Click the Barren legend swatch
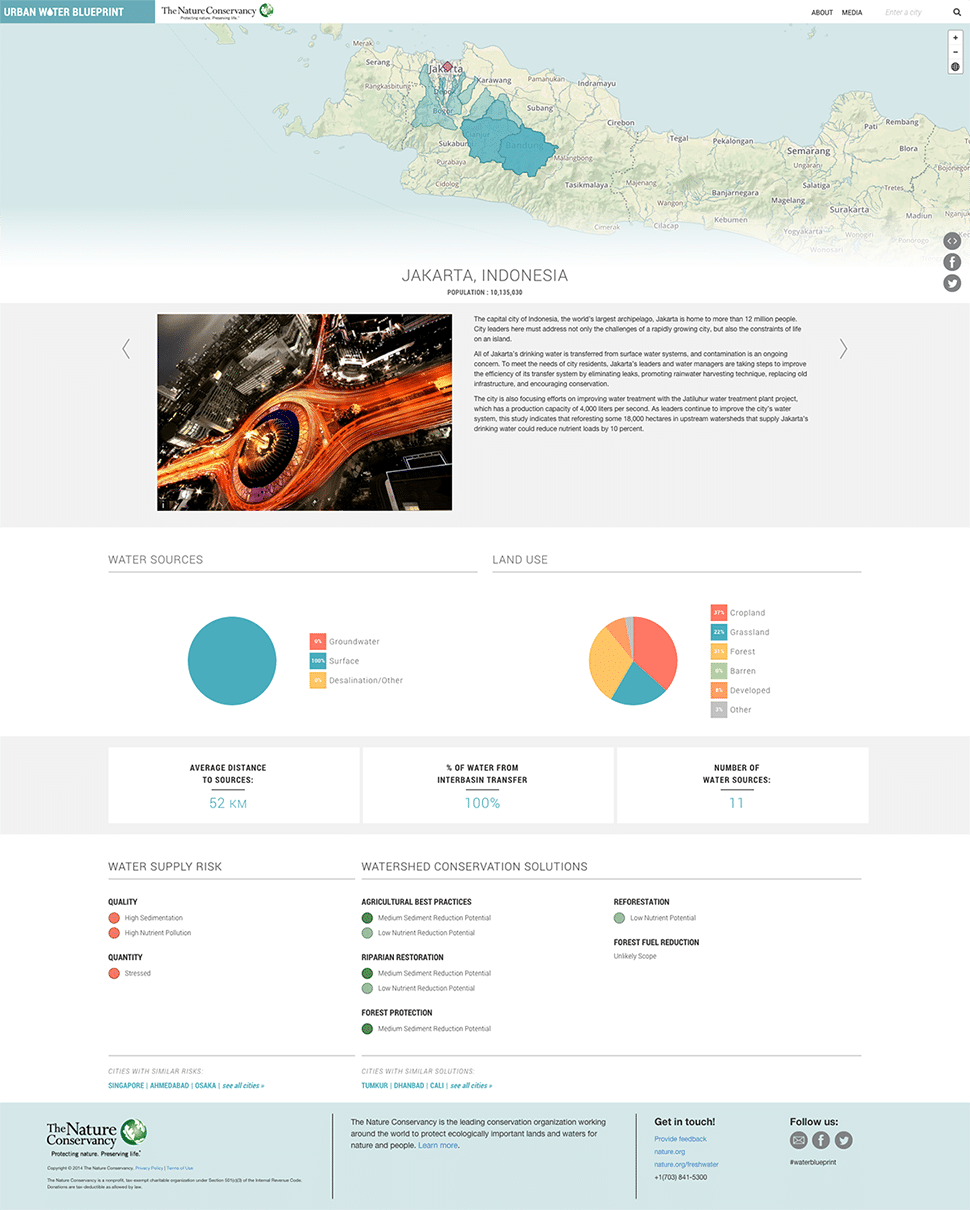 pyautogui.click(x=718, y=671)
